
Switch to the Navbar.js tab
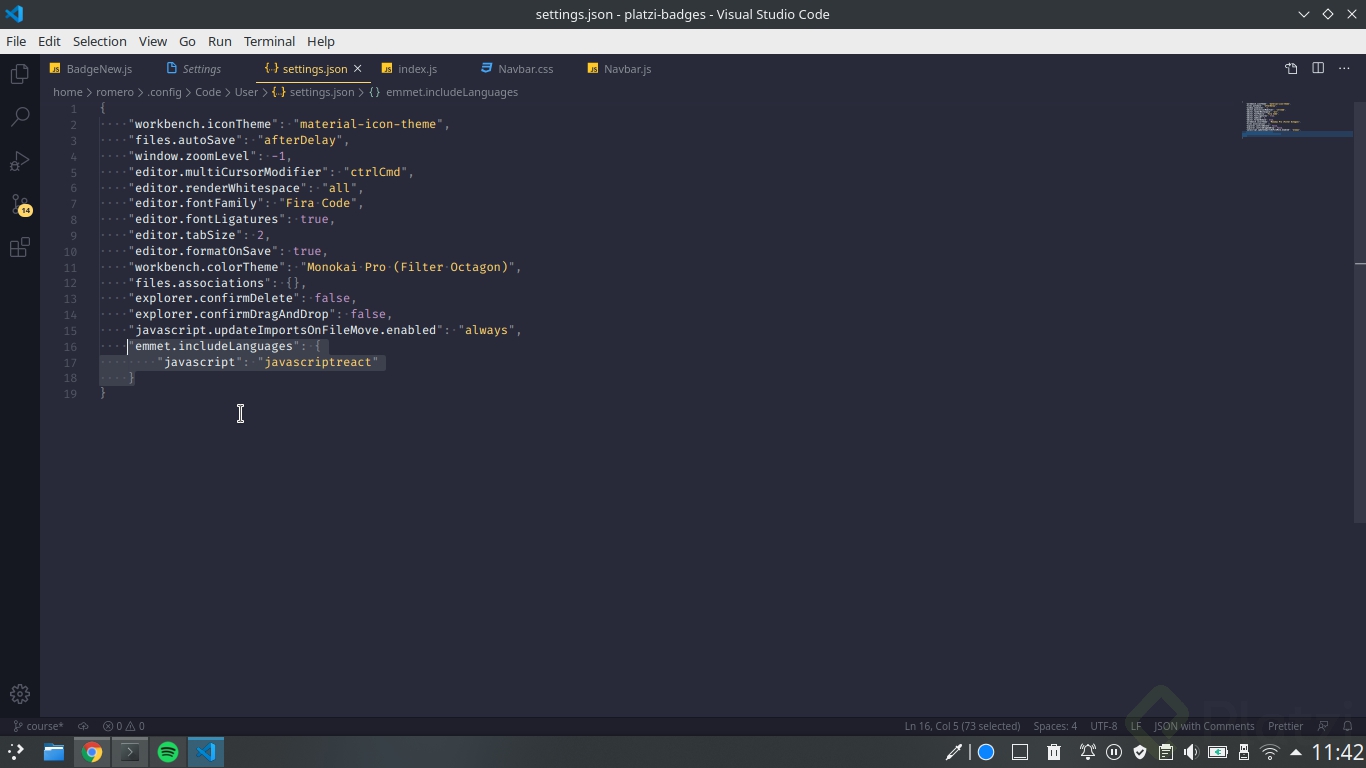click(x=627, y=69)
